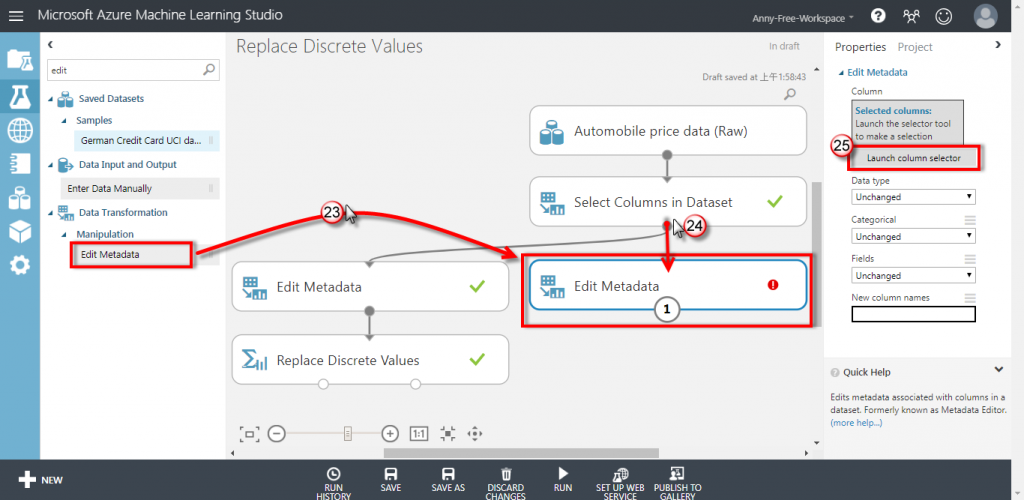
Task: Select German Credit Card UCI dataset item
Action: pos(146,140)
